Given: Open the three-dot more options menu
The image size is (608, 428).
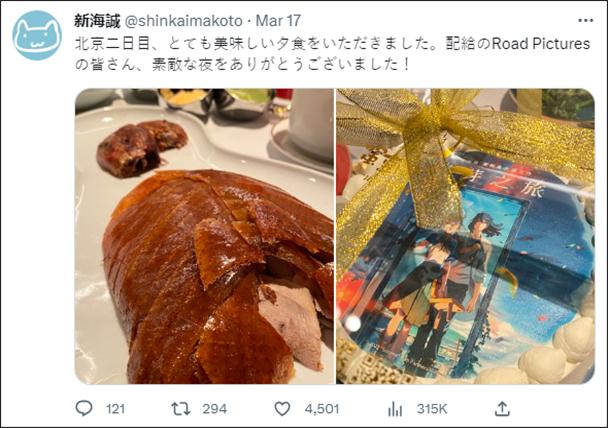Looking at the screenshot, I should coord(586,21).
